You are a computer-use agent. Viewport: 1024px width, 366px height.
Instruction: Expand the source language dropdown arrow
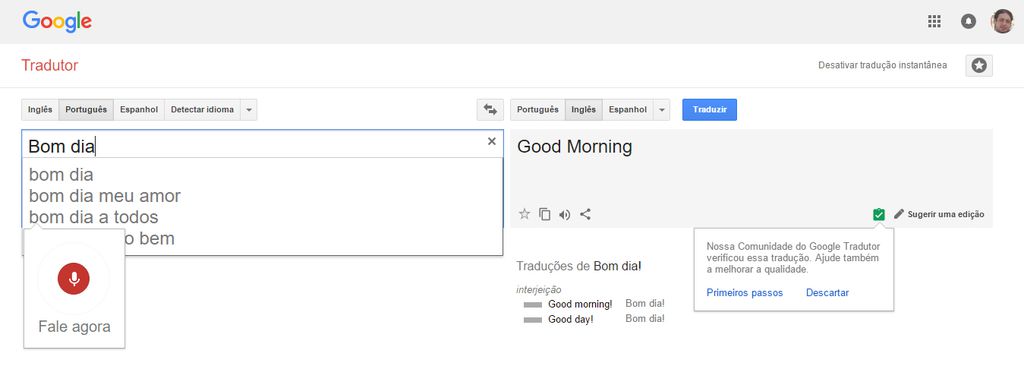[249, 110]
